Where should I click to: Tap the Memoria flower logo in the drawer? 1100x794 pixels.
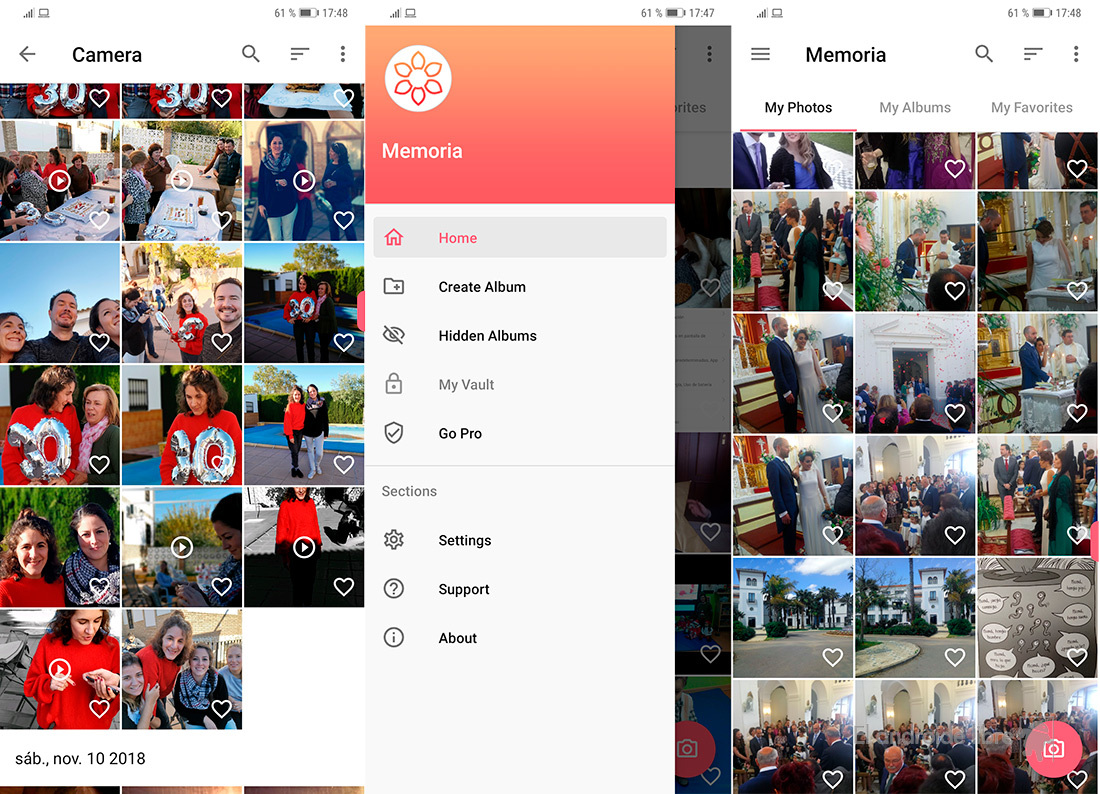[x=418, y=78]
